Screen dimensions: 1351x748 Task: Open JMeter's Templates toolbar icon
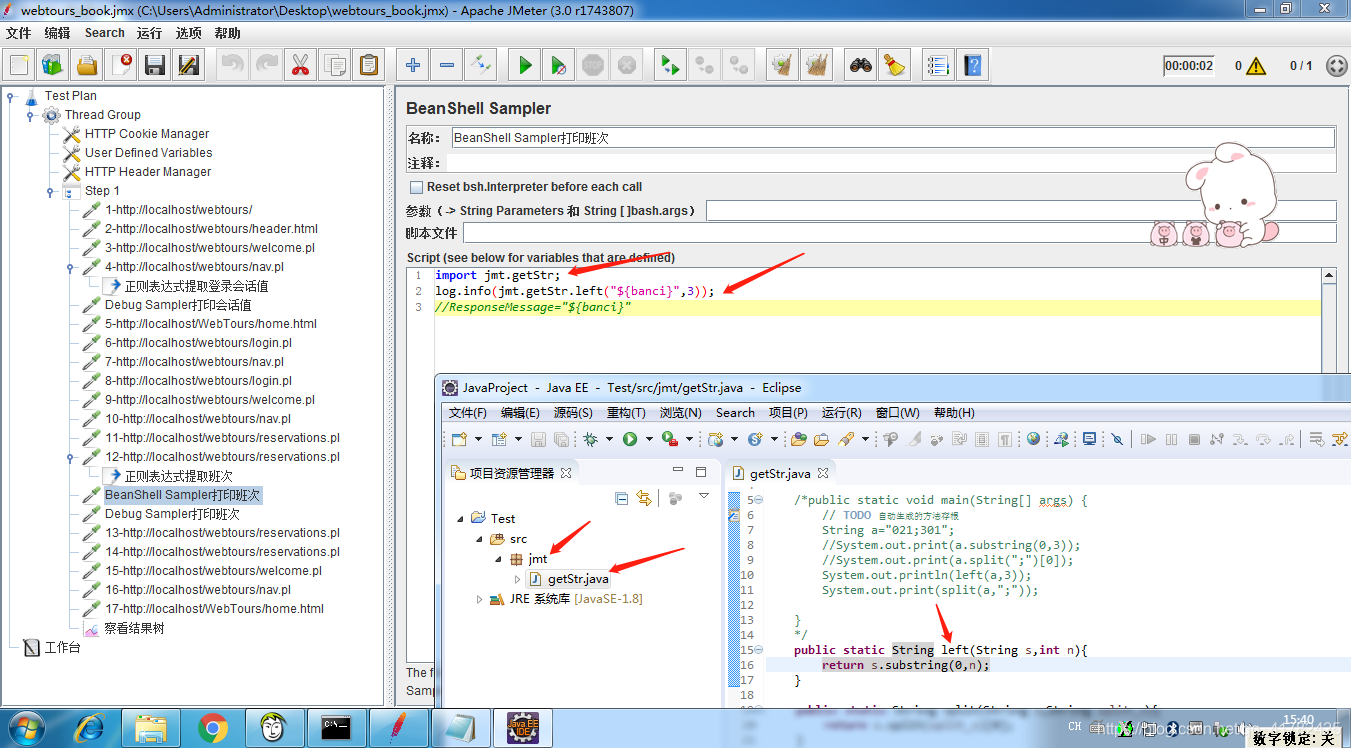[53, 66]
